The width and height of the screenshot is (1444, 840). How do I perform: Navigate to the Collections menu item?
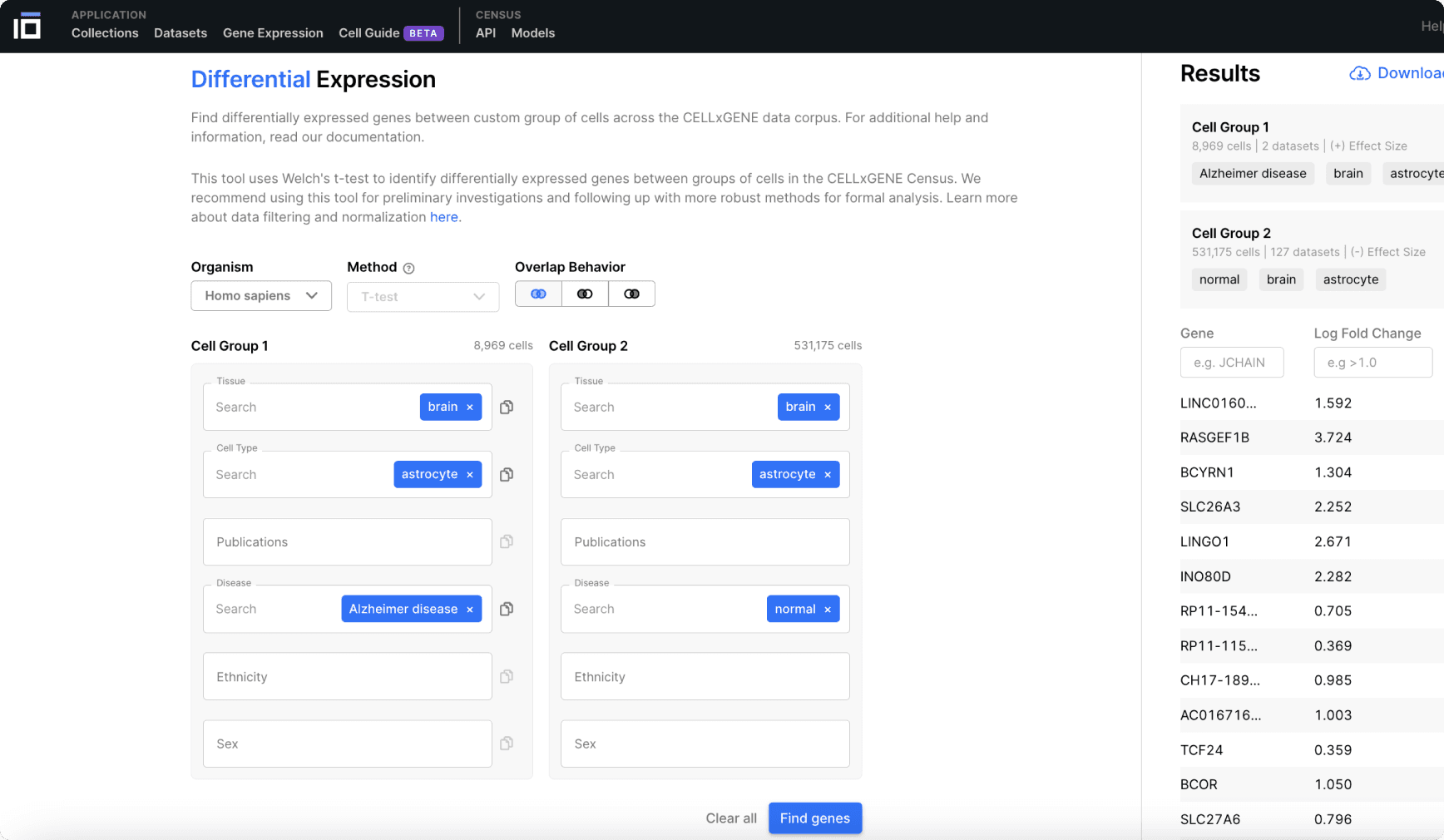(105, 32)
